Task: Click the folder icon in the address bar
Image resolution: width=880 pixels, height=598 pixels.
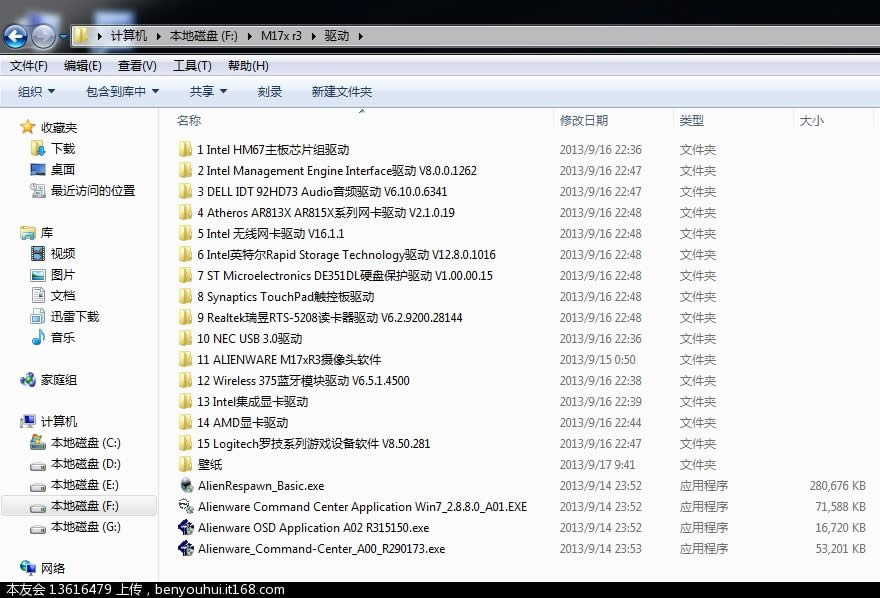Action: click(x=81, y=36)
